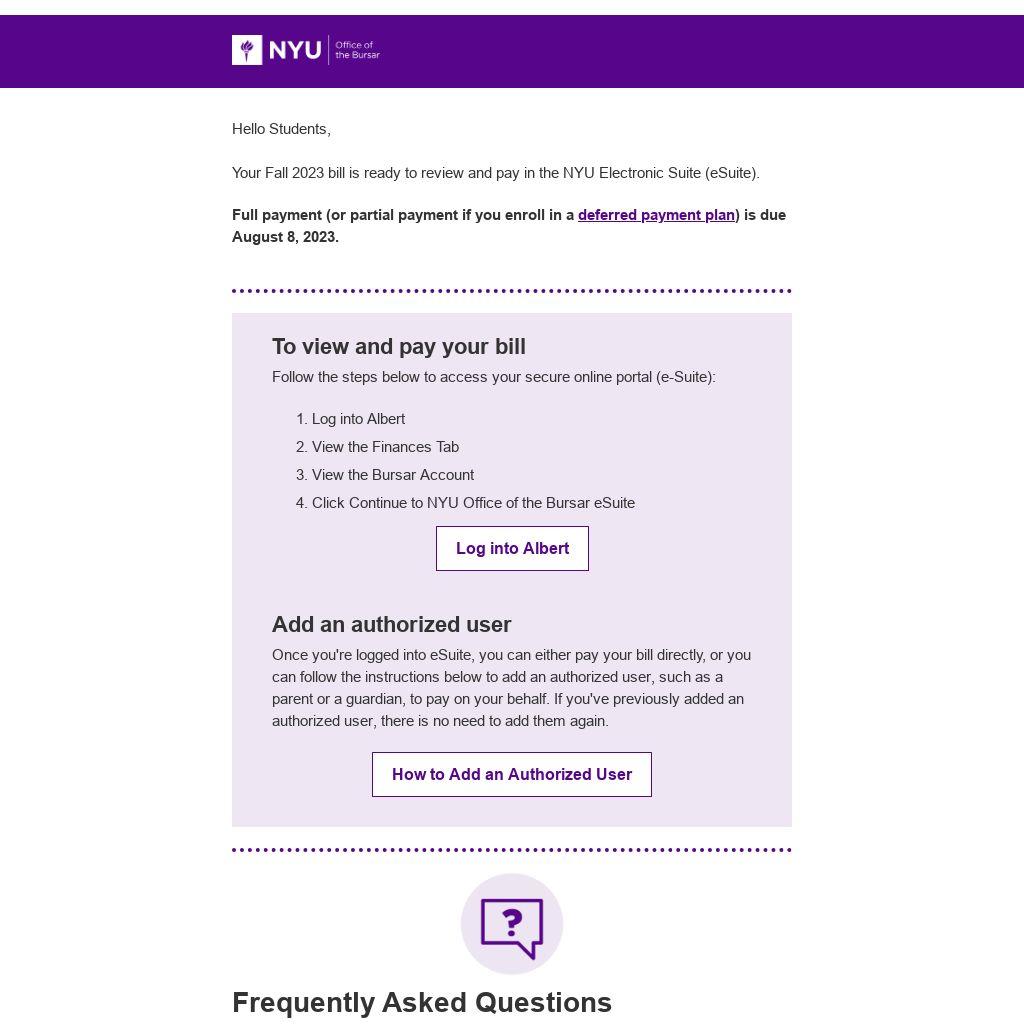
Task: Click the NYU wordmark in header
Action: (x=296, y=50)
